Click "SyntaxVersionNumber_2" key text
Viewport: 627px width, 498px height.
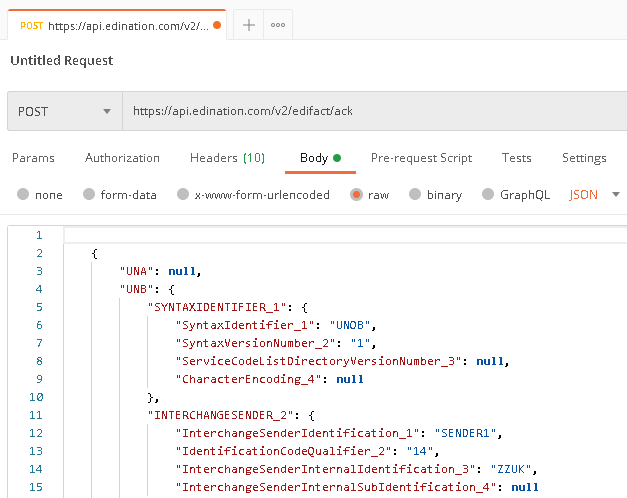[x=256, y=343]
